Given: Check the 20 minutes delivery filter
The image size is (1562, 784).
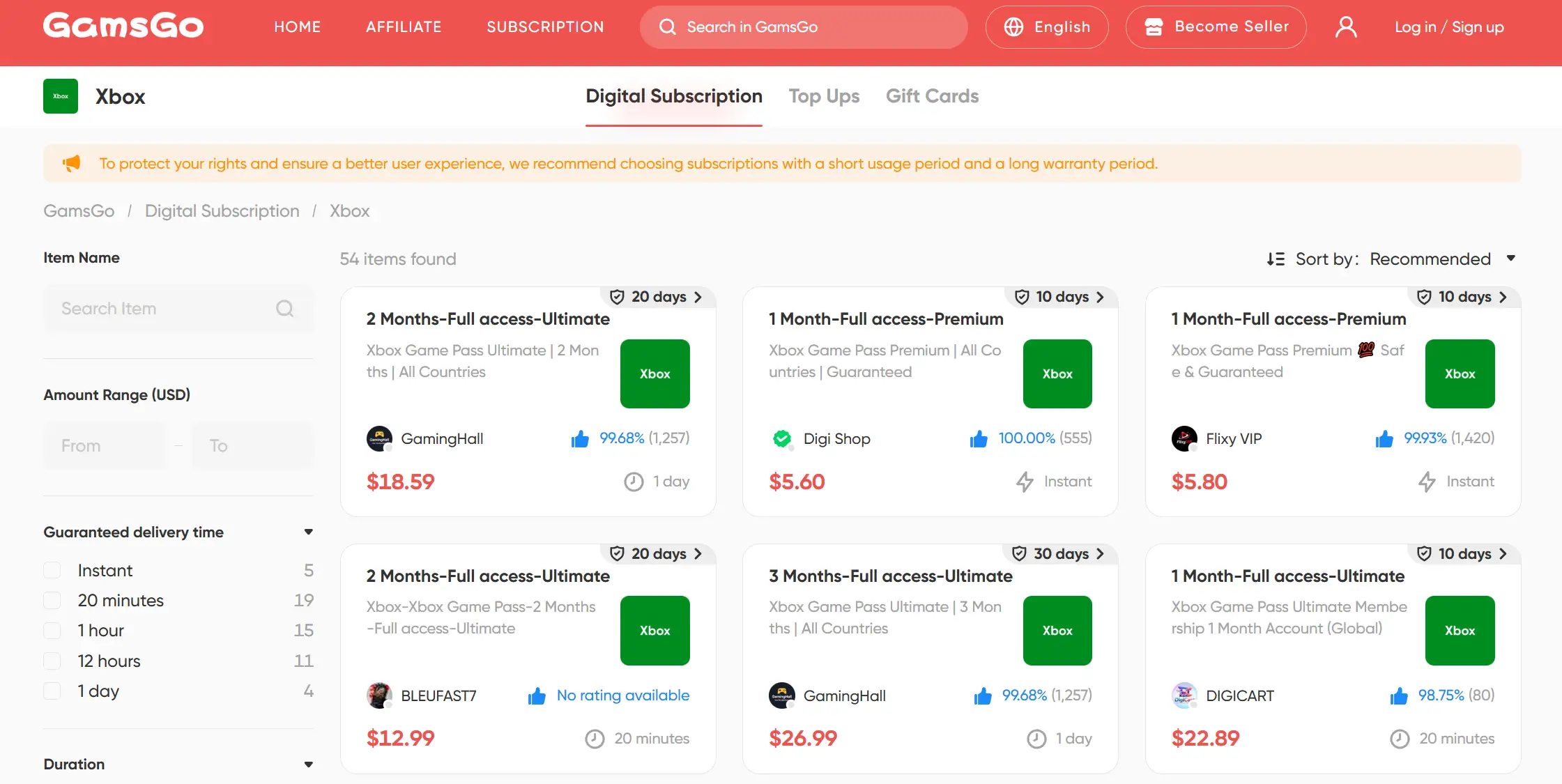Looking at the screenshot, I should point(52,601).
